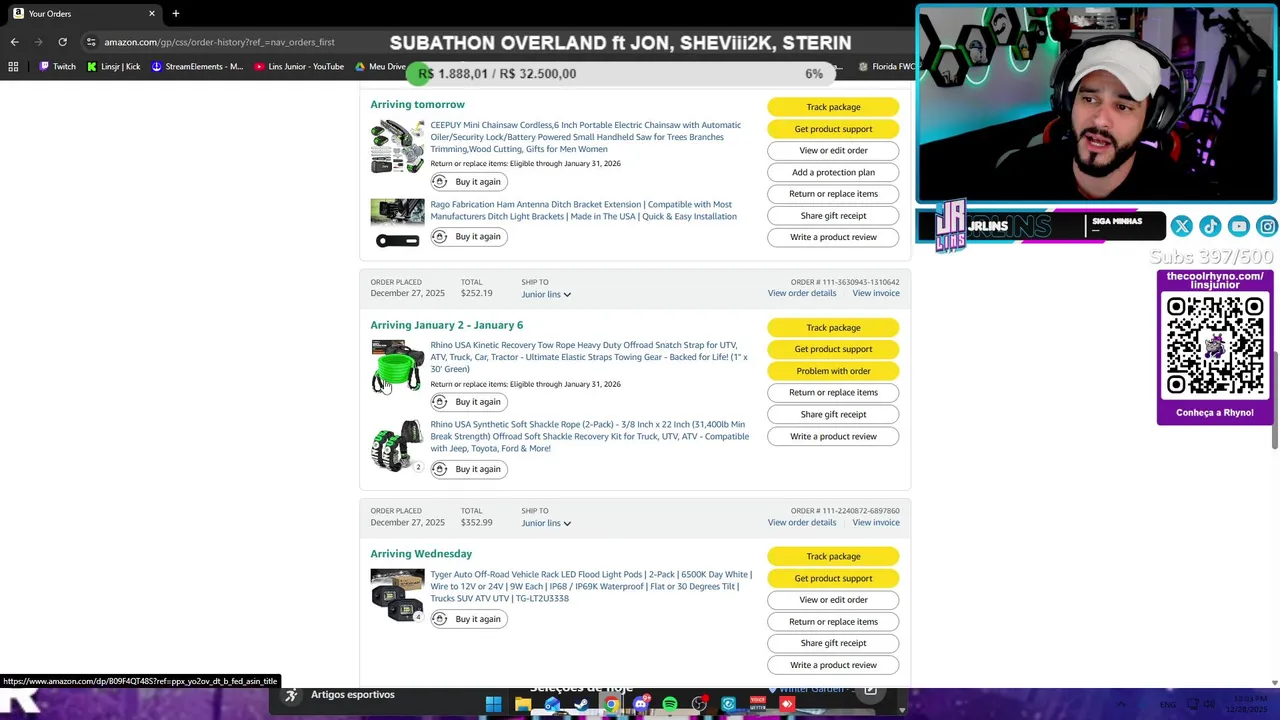View invoice for order 111-2240872-6897860
Screen dimensions: 1280x720
(x=876, y=522)
